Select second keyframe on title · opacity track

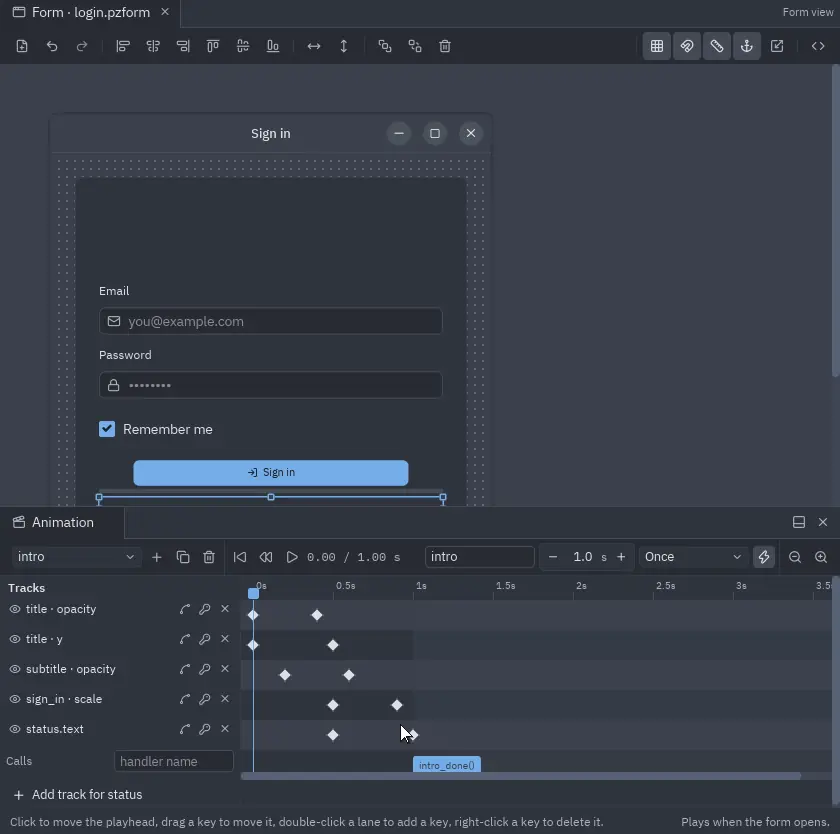[x=317, y=615]
